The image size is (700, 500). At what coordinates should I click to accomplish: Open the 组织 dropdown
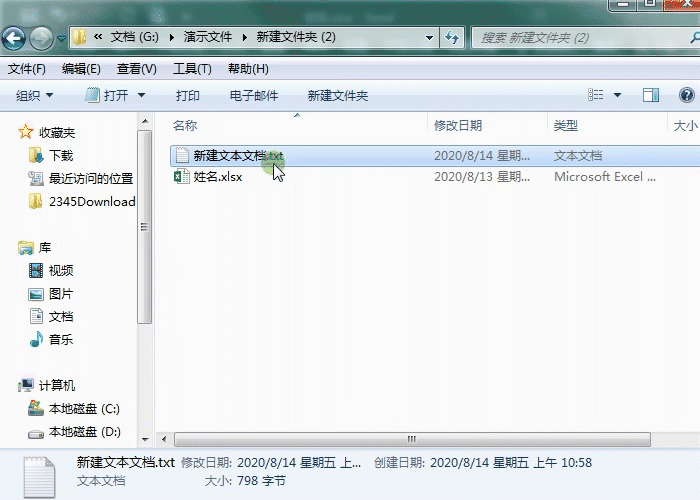tap(34, 96)
